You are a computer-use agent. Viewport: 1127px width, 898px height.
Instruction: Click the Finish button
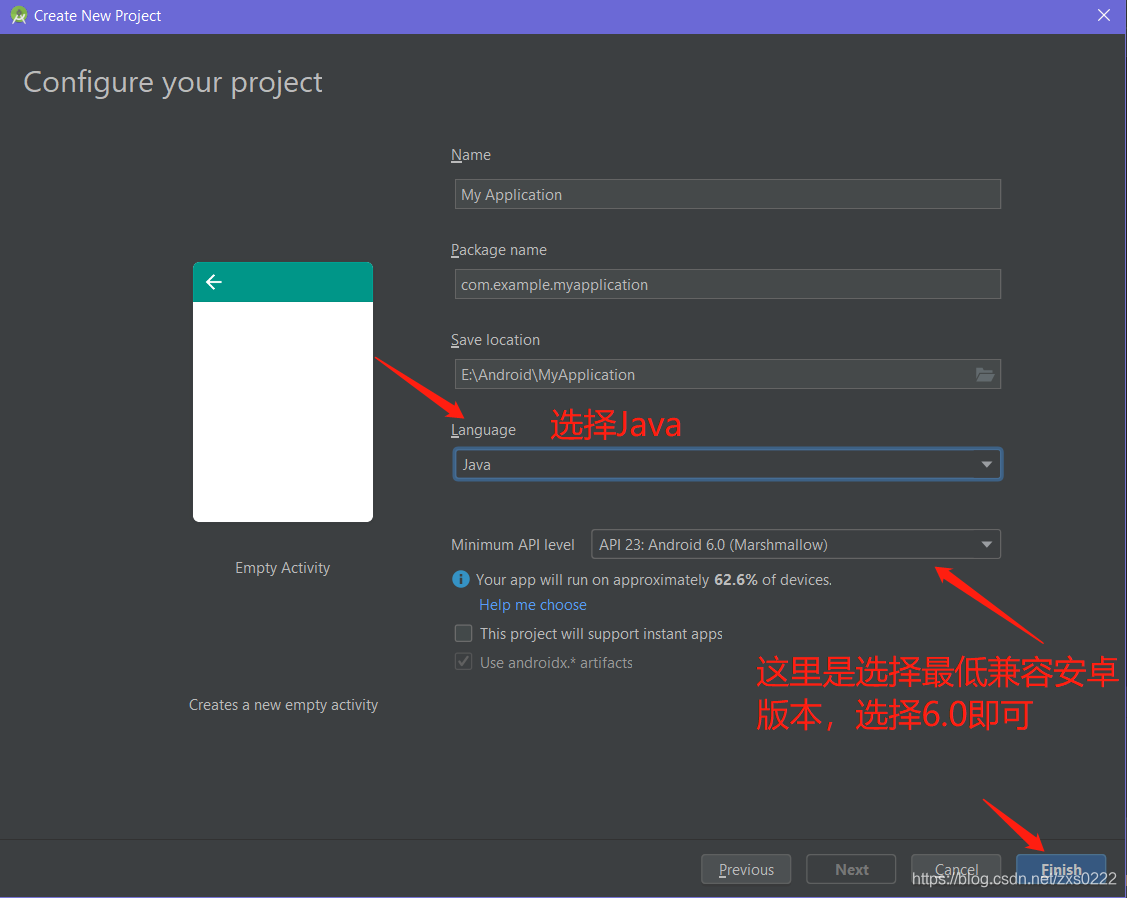(x=1061, y=869)
